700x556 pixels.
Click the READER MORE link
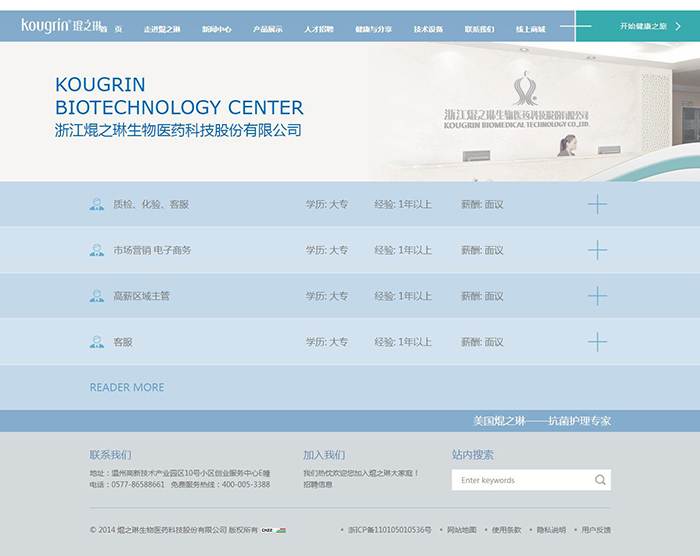click(x=127, y=387)
